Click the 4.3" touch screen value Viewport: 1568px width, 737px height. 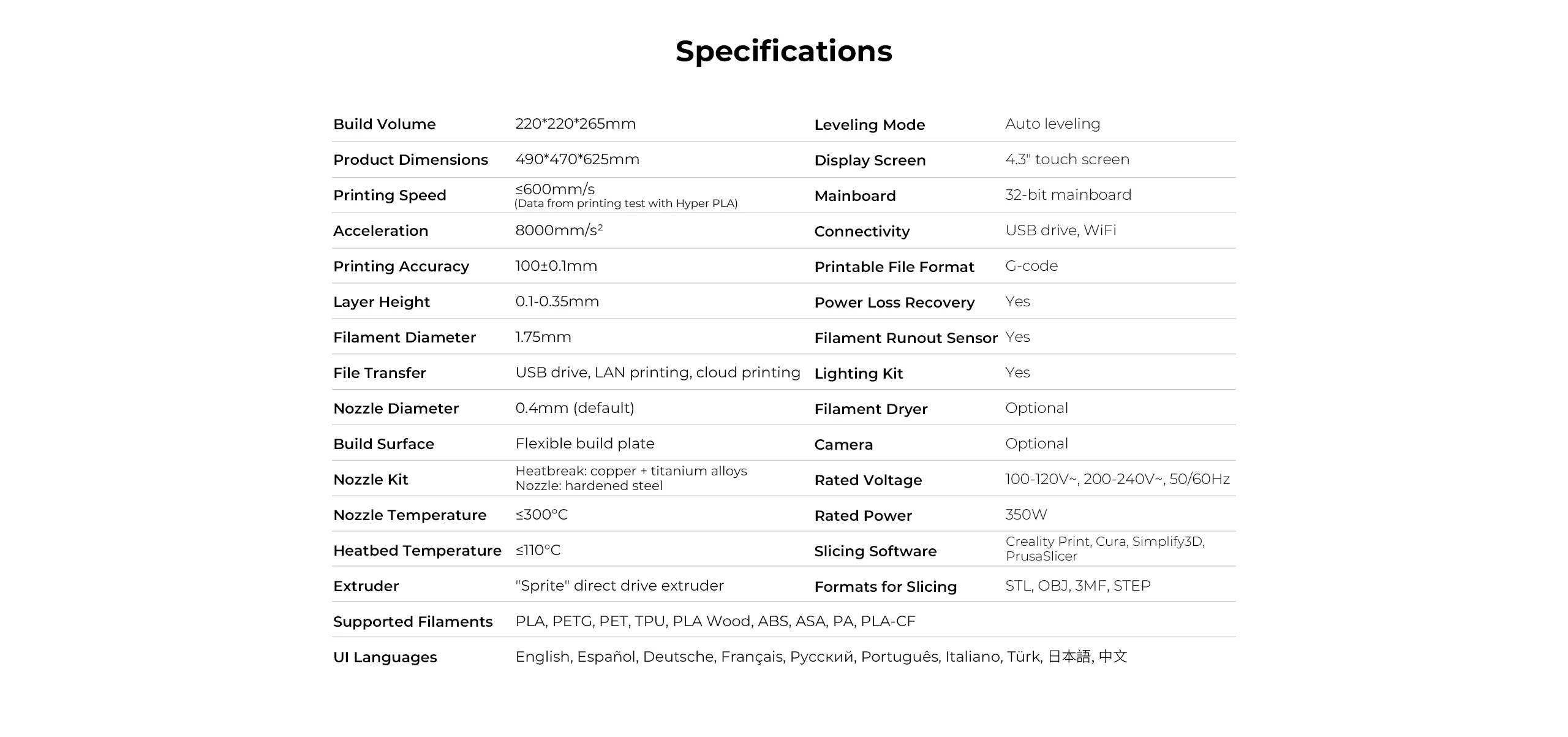pos(1067,159)
